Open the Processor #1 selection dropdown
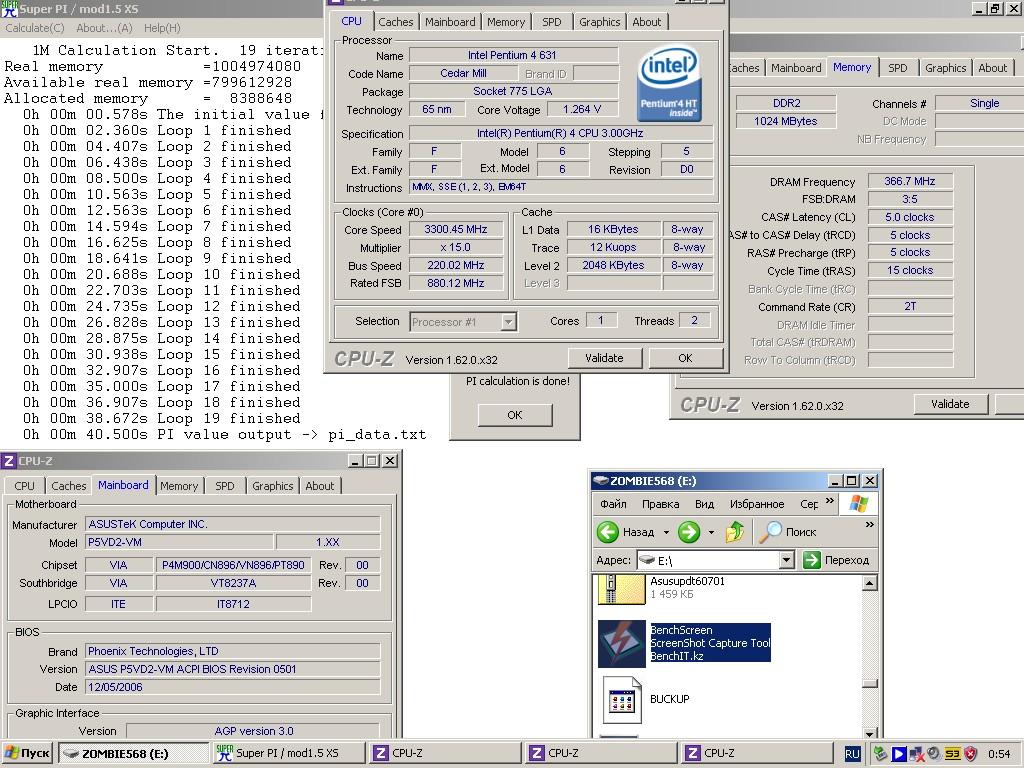This screenshot has height=768, width=1024. tap(509, 321)
